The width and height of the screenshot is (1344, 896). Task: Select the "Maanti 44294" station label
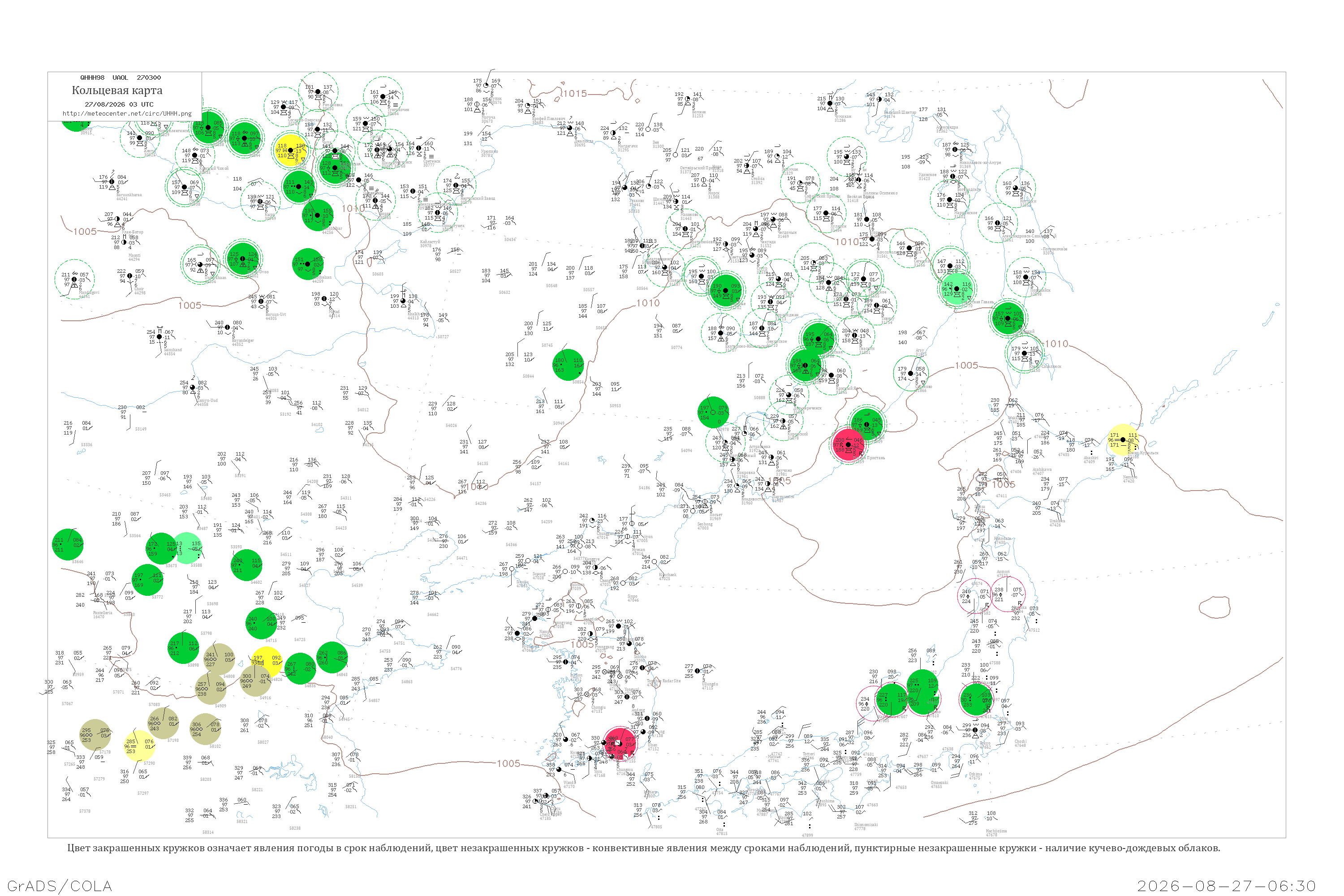point(134,257)
